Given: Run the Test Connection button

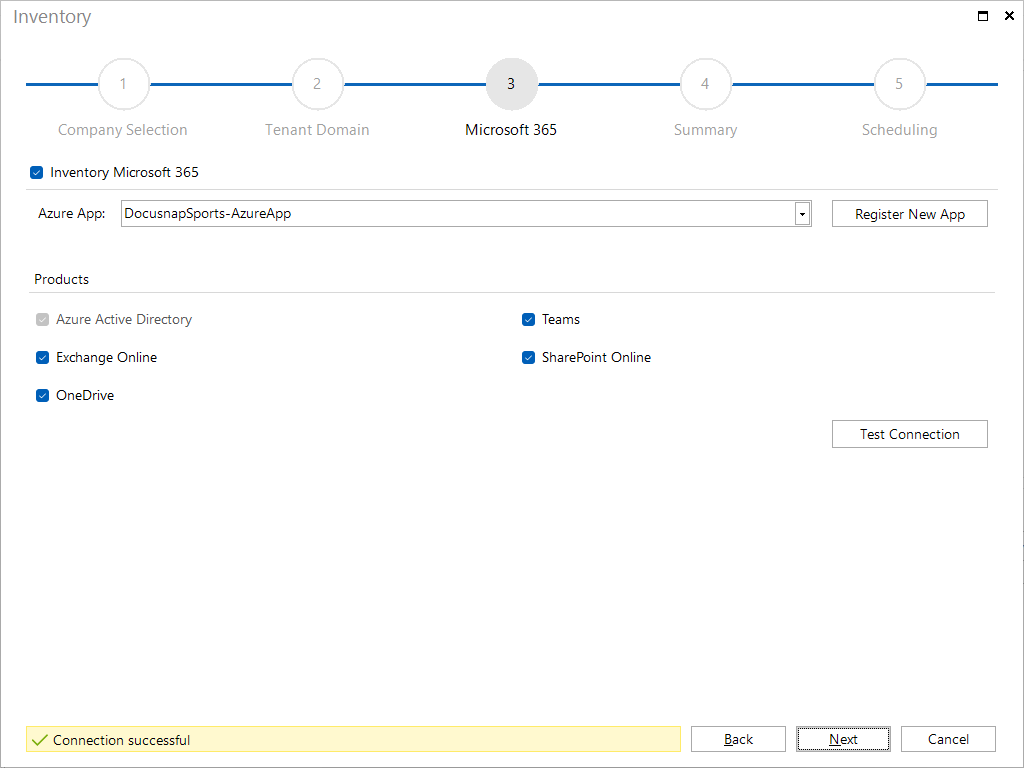Looking at the screenshot, I should (910, 434).
